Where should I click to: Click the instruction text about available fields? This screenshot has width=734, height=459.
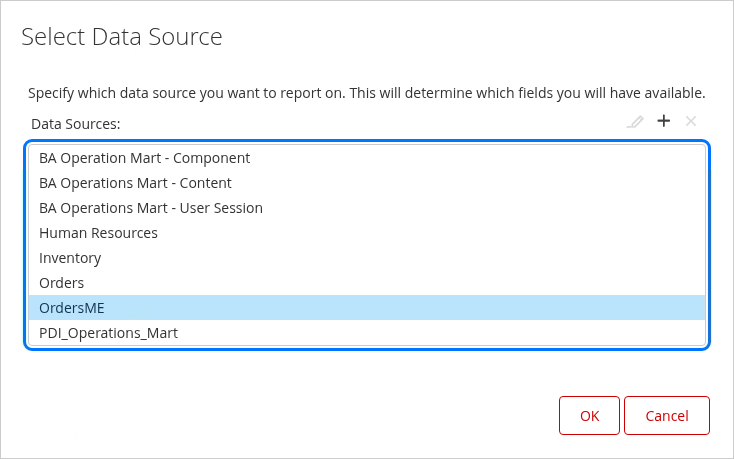point(366,93)
